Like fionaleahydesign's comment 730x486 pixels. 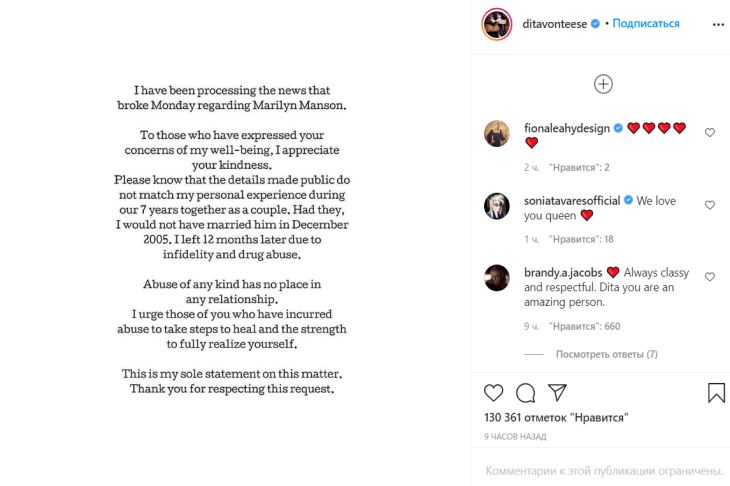pos(710,132)
